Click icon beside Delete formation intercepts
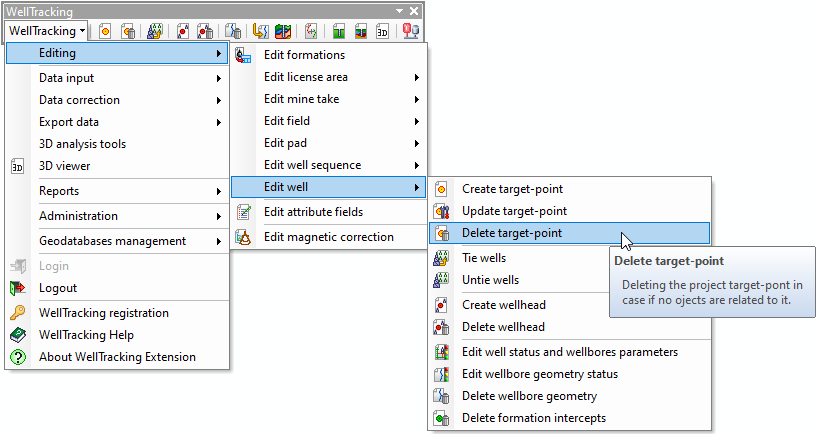This screenshot has height=434, width=819. pos(441,418)
